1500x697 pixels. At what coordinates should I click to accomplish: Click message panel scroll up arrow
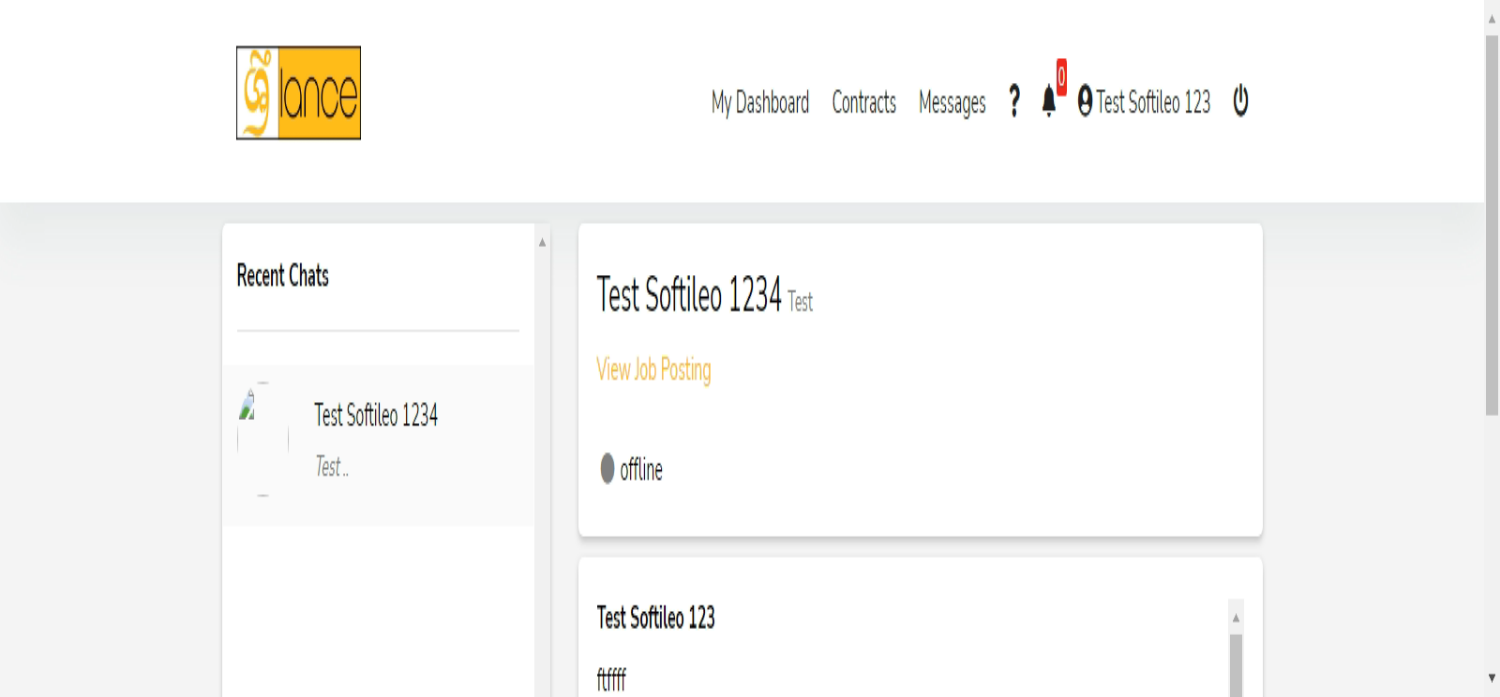tap(1235, 617)
